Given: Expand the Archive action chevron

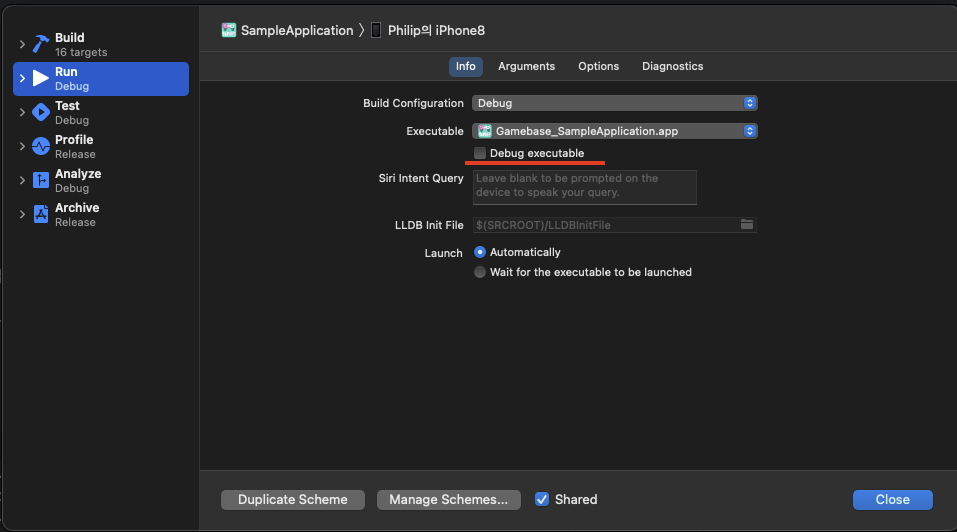Looking at the screenshot, I should coord(22,214).
